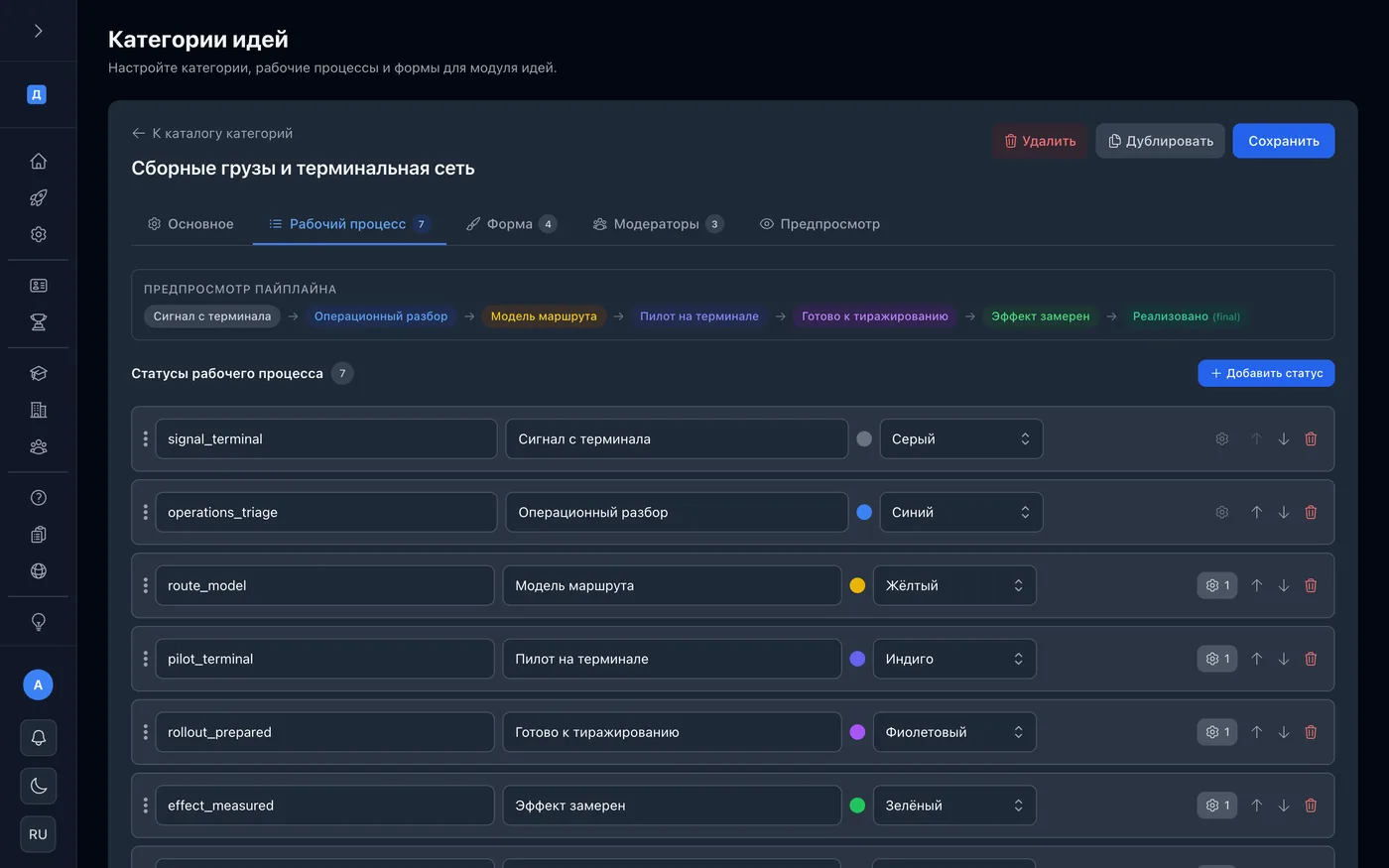Open the graduation cap icon in the sidebar
Screen dimensions: 1389x868
point(38,373)
